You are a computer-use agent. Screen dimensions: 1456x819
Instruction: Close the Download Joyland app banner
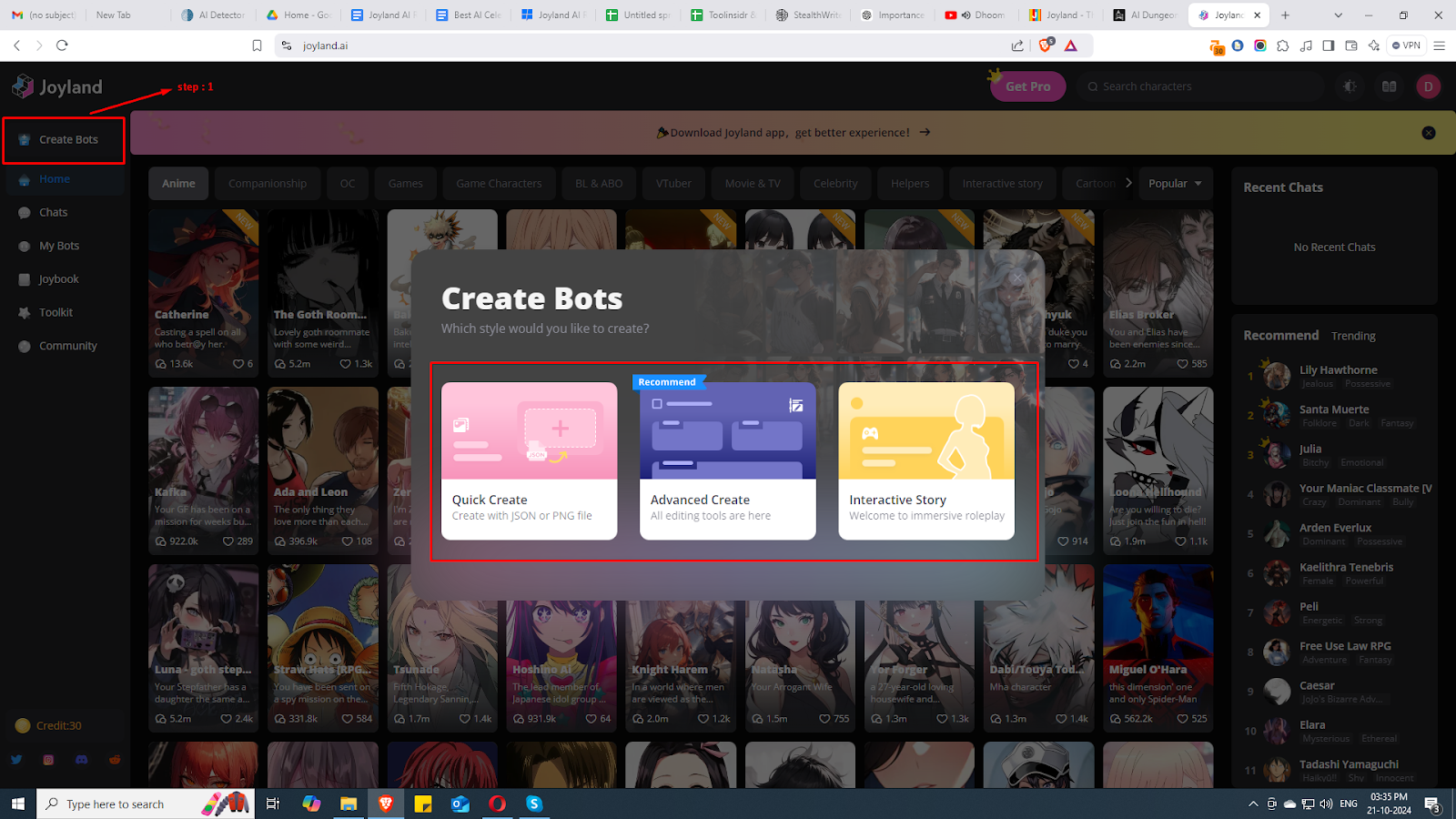pos(1429,133)
